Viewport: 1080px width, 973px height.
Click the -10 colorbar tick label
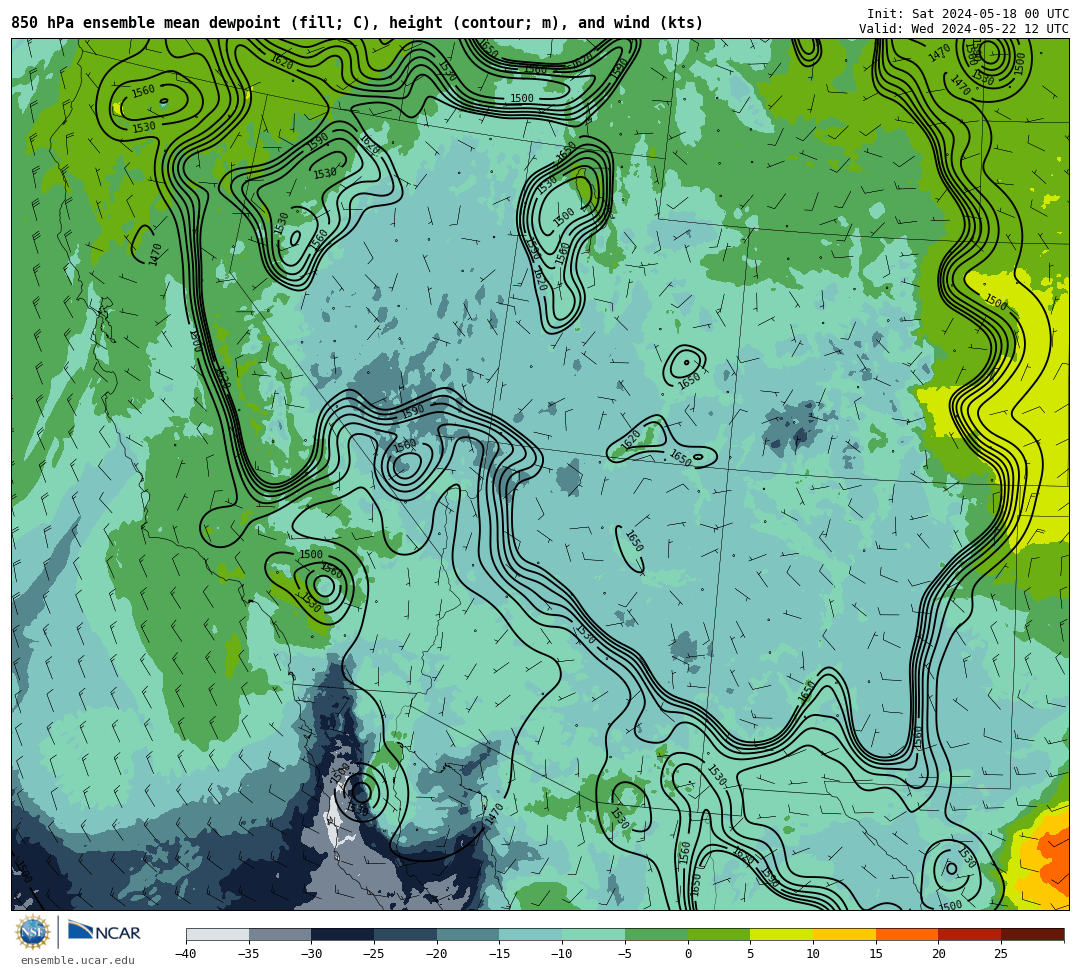[x=562, y=954]
